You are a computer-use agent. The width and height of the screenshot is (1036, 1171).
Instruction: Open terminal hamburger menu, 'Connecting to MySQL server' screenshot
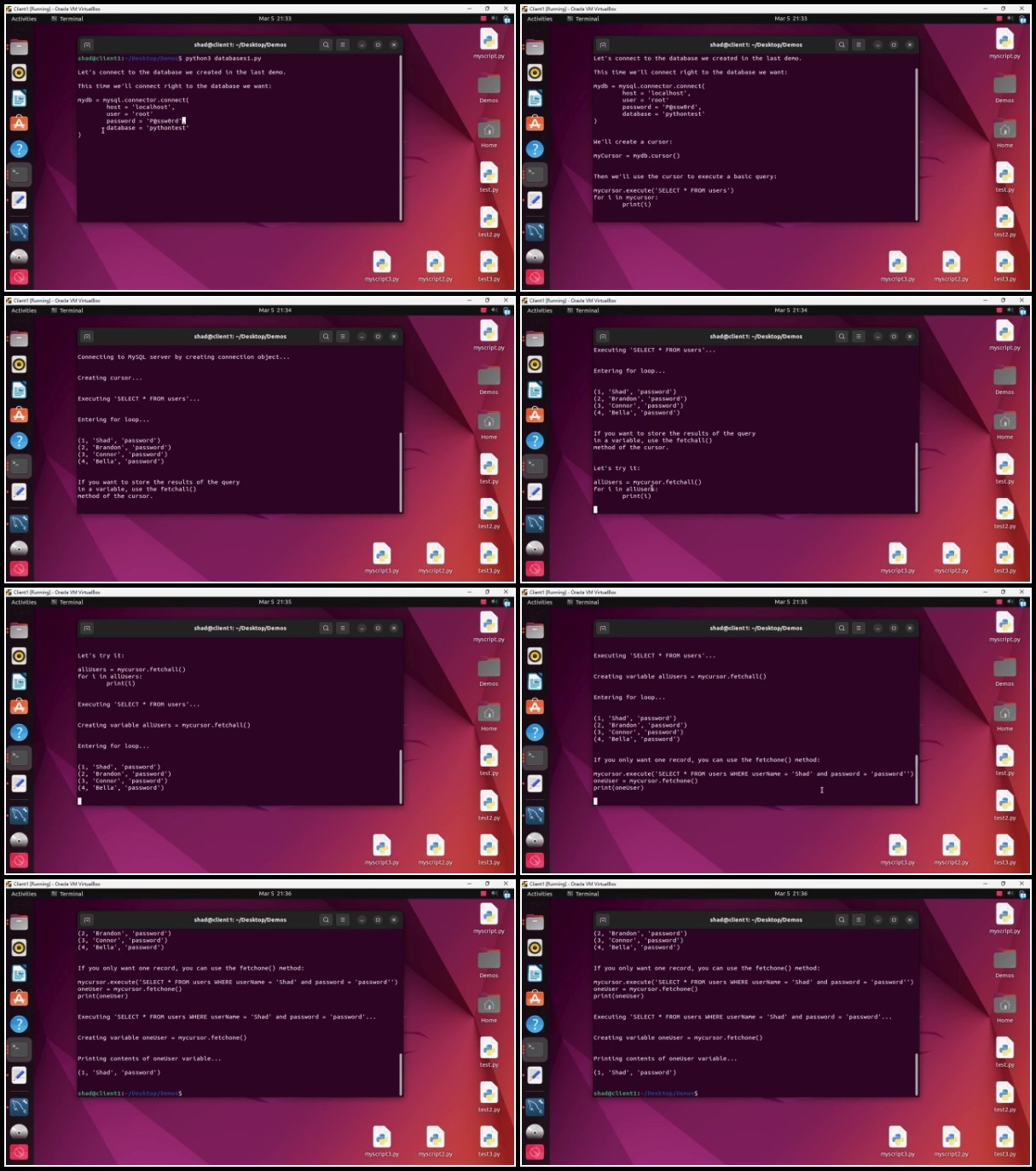coord(343,336)
